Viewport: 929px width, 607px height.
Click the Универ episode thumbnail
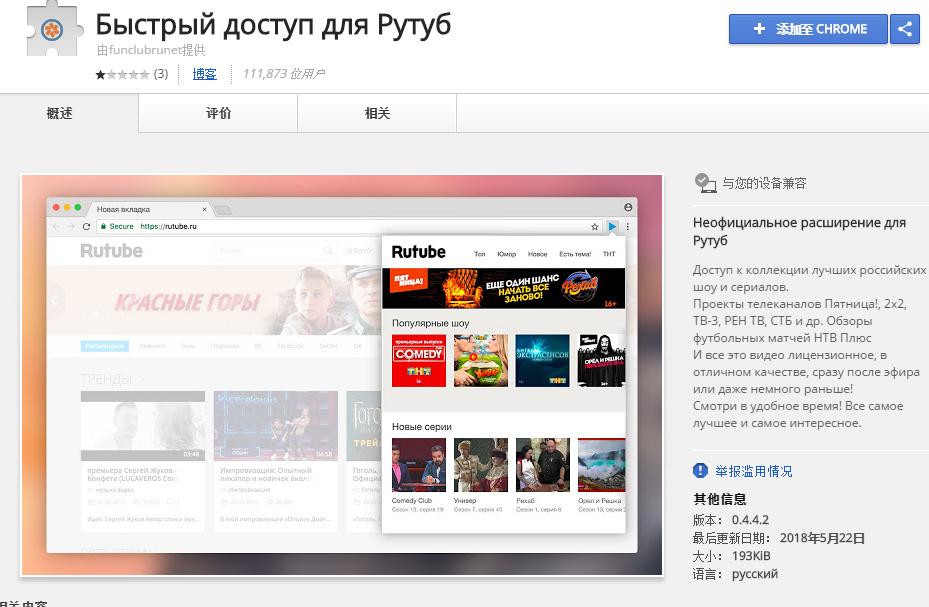coord(480,465)
